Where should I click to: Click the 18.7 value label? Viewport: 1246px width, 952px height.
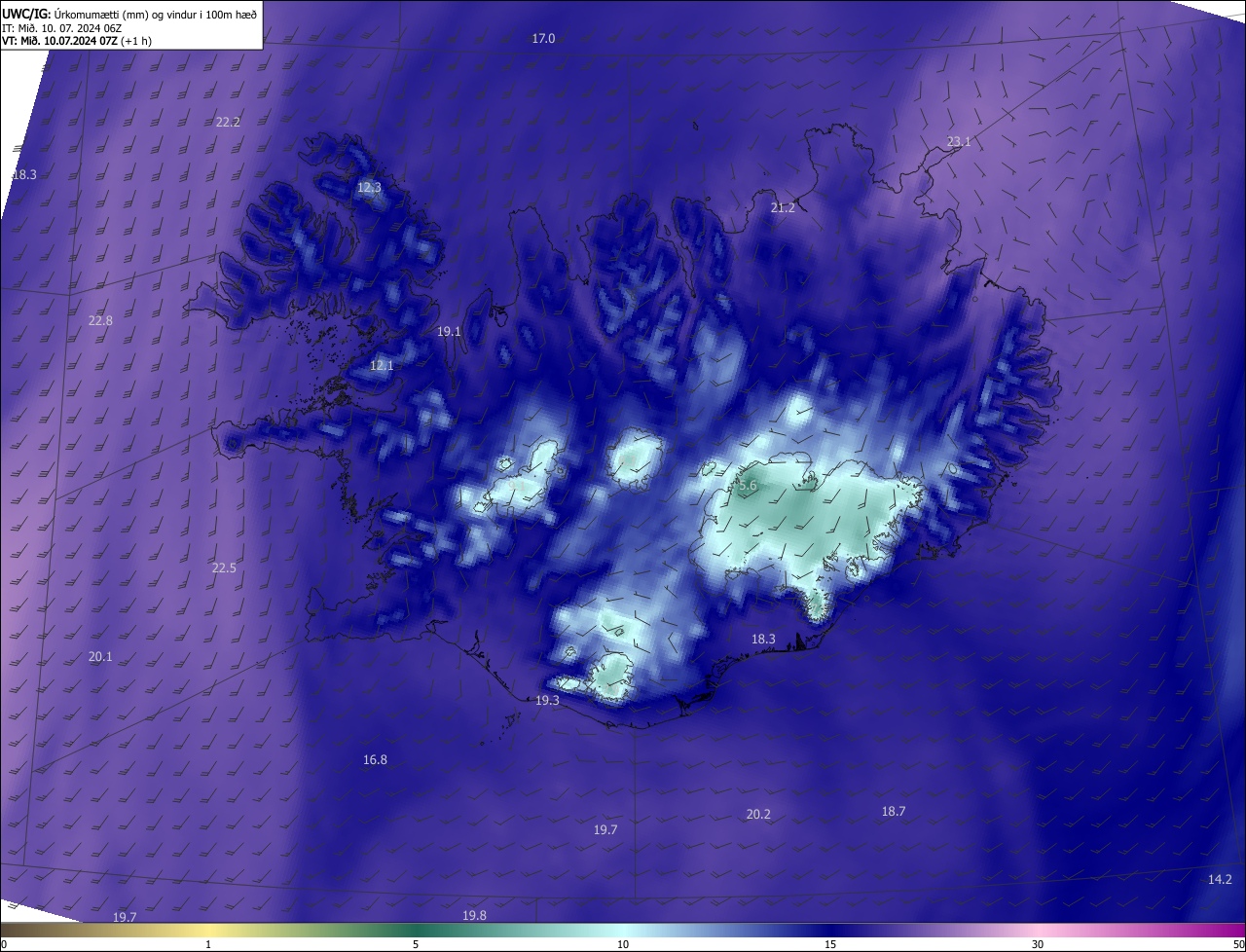[x=894, y=812]
